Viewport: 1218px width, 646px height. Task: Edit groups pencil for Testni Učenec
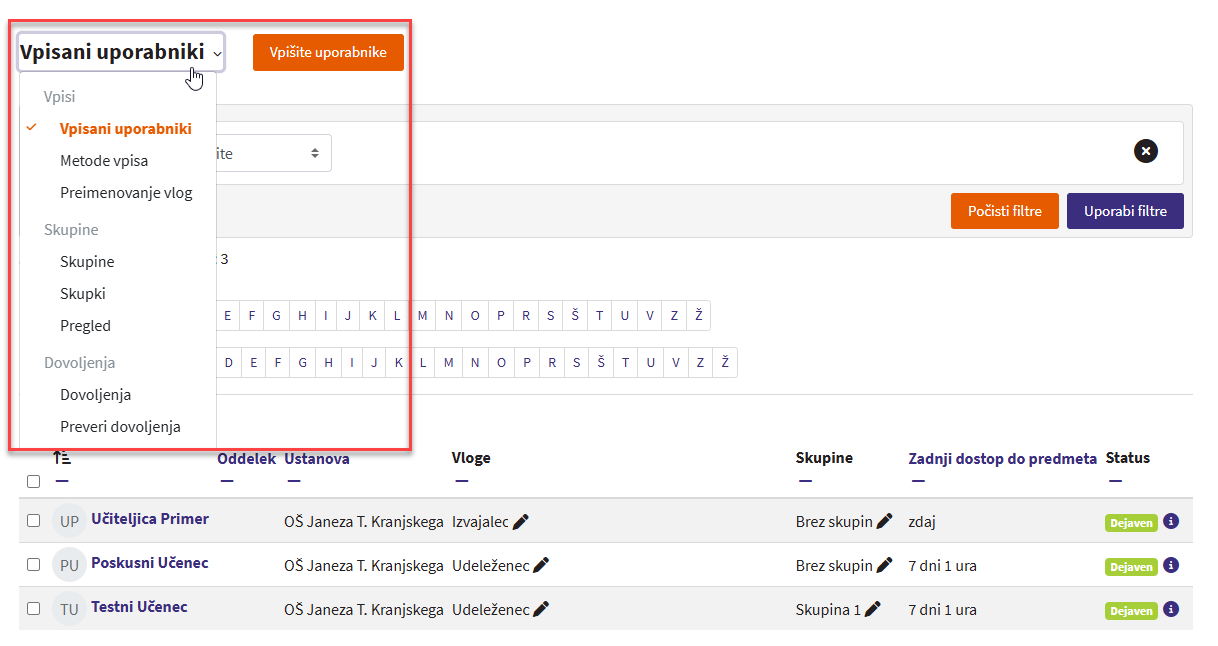pyautogui.click(x=872, y=609)
